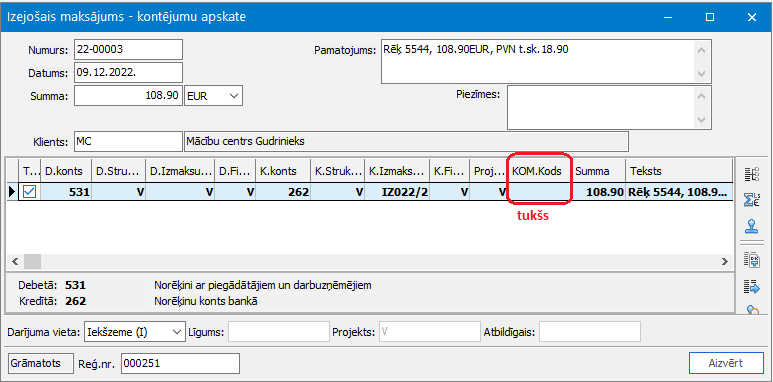Toggle the checkbox in the 531 posting row
The width and height of the screenshot is (773, 382).
tap(30, 192)
